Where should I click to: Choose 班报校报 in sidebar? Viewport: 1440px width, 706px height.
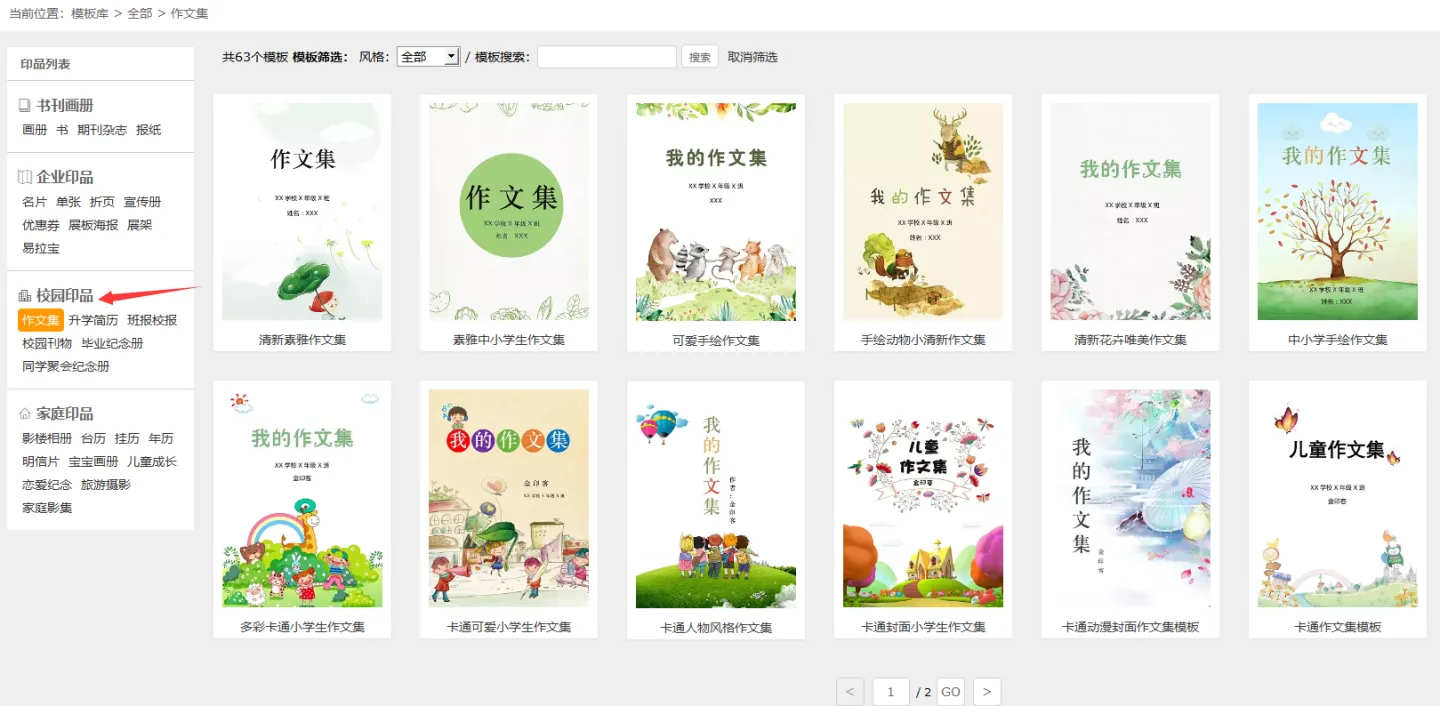[152, 320]
